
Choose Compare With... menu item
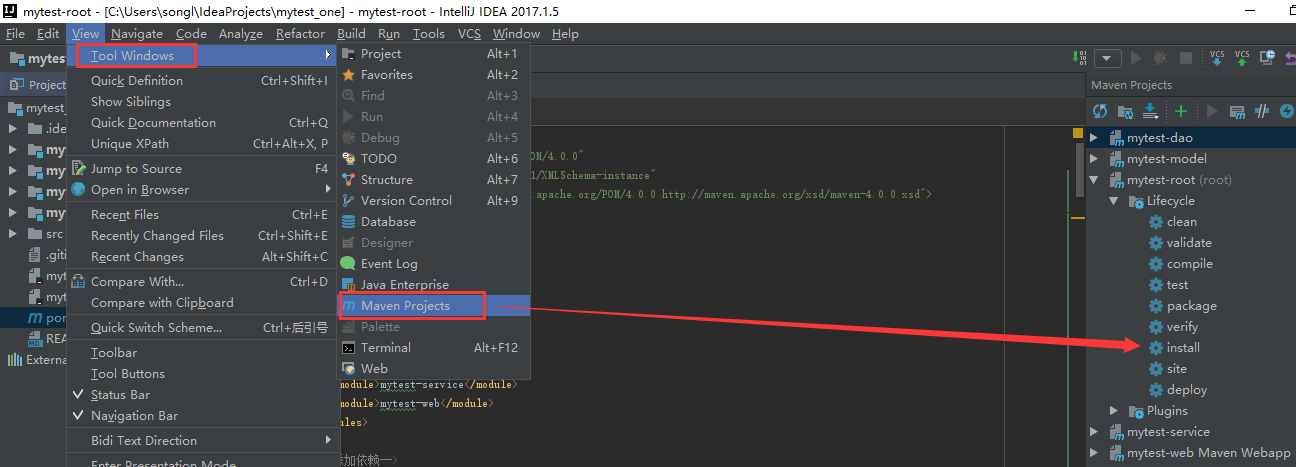pyautogui.click(x=201, y=282)
